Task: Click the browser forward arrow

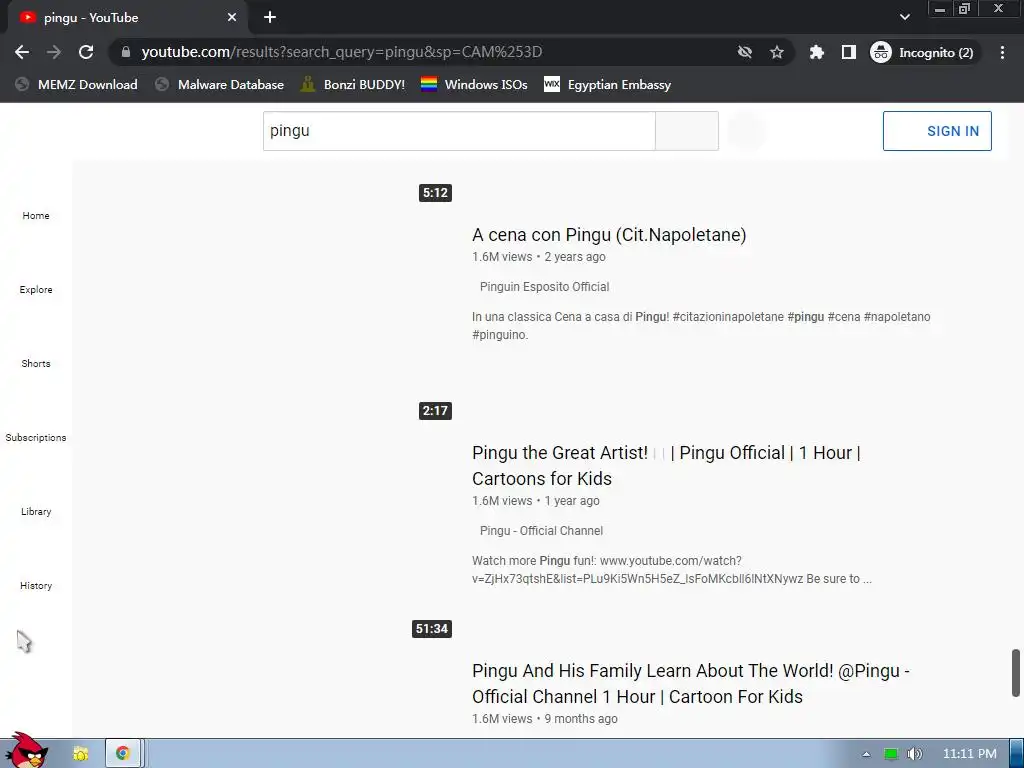Action: tap(54, 52)
